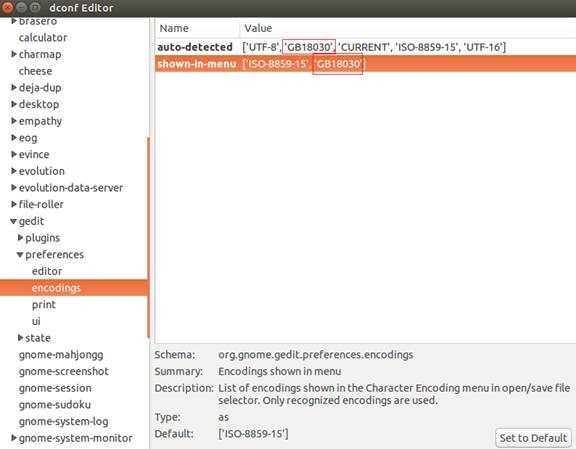The width and height of the screenshot is (576, 449).
Task: Click the type value 'as'
Action: point(223,417)
